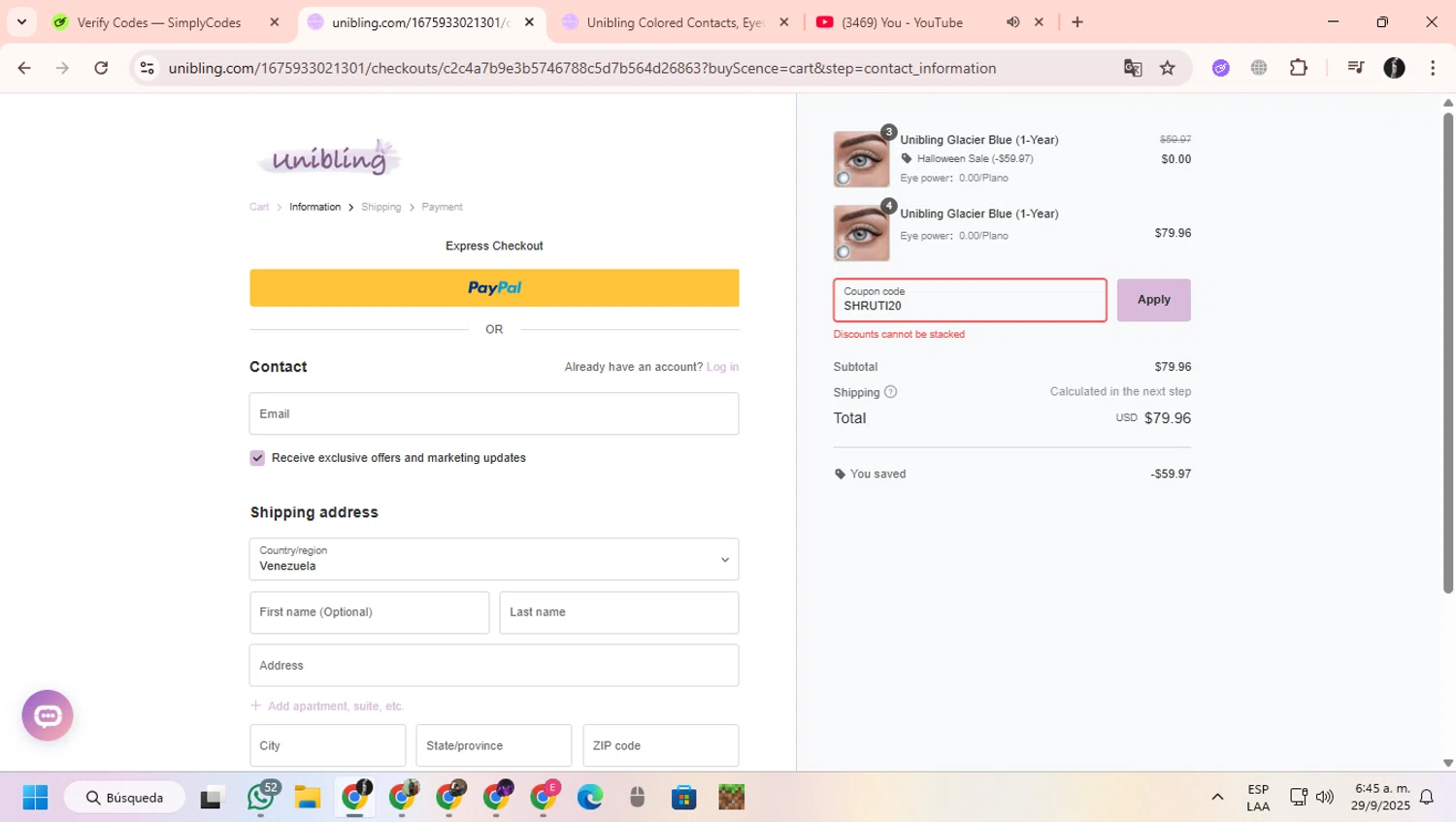Viewport: 1456px width, 822px height.
Task: Open Minecraft icon on the taskbar
Action: pyautogui.click(x=731, y=798)
